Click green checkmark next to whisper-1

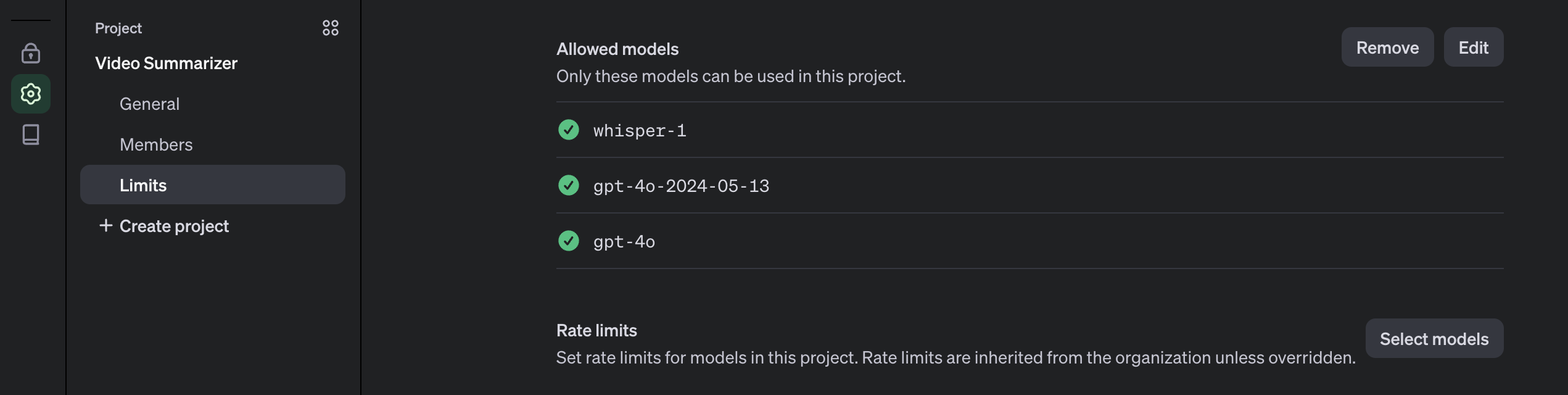coord(568,130)
